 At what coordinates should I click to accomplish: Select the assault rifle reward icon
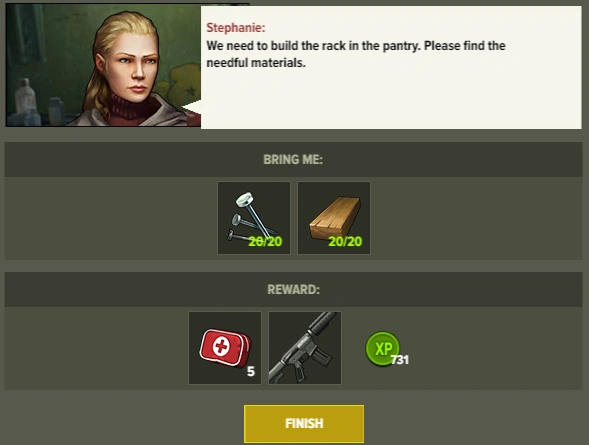pos(305,348)
